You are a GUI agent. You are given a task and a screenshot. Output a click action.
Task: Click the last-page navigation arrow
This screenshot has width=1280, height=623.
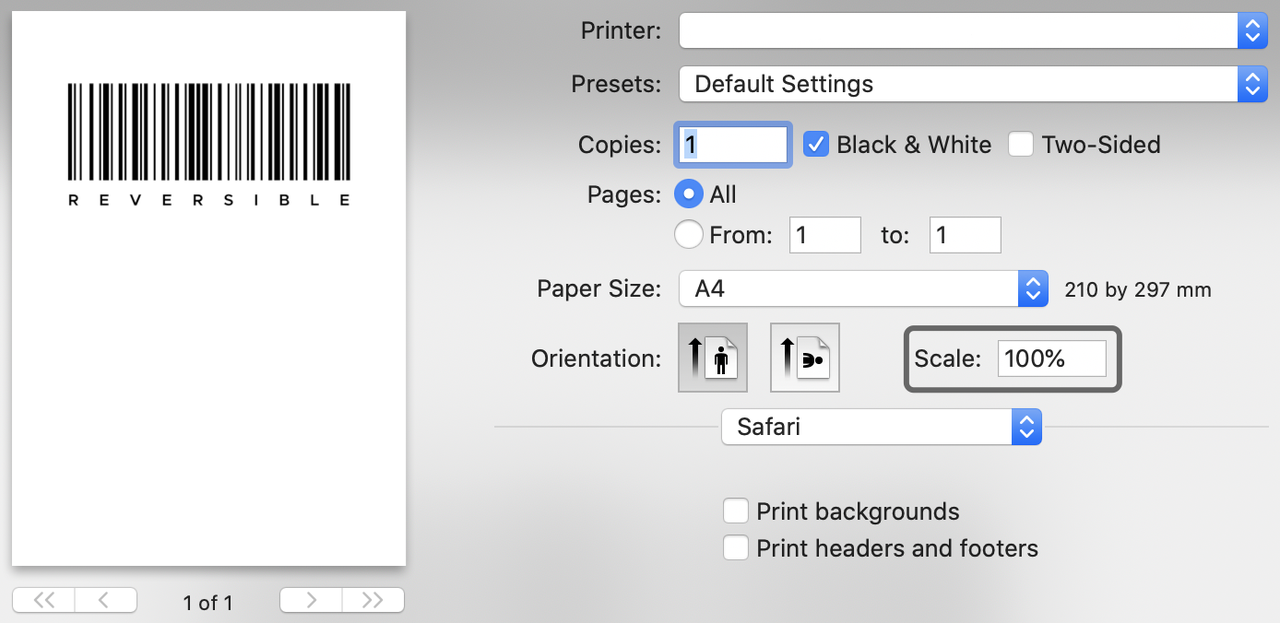373,600
